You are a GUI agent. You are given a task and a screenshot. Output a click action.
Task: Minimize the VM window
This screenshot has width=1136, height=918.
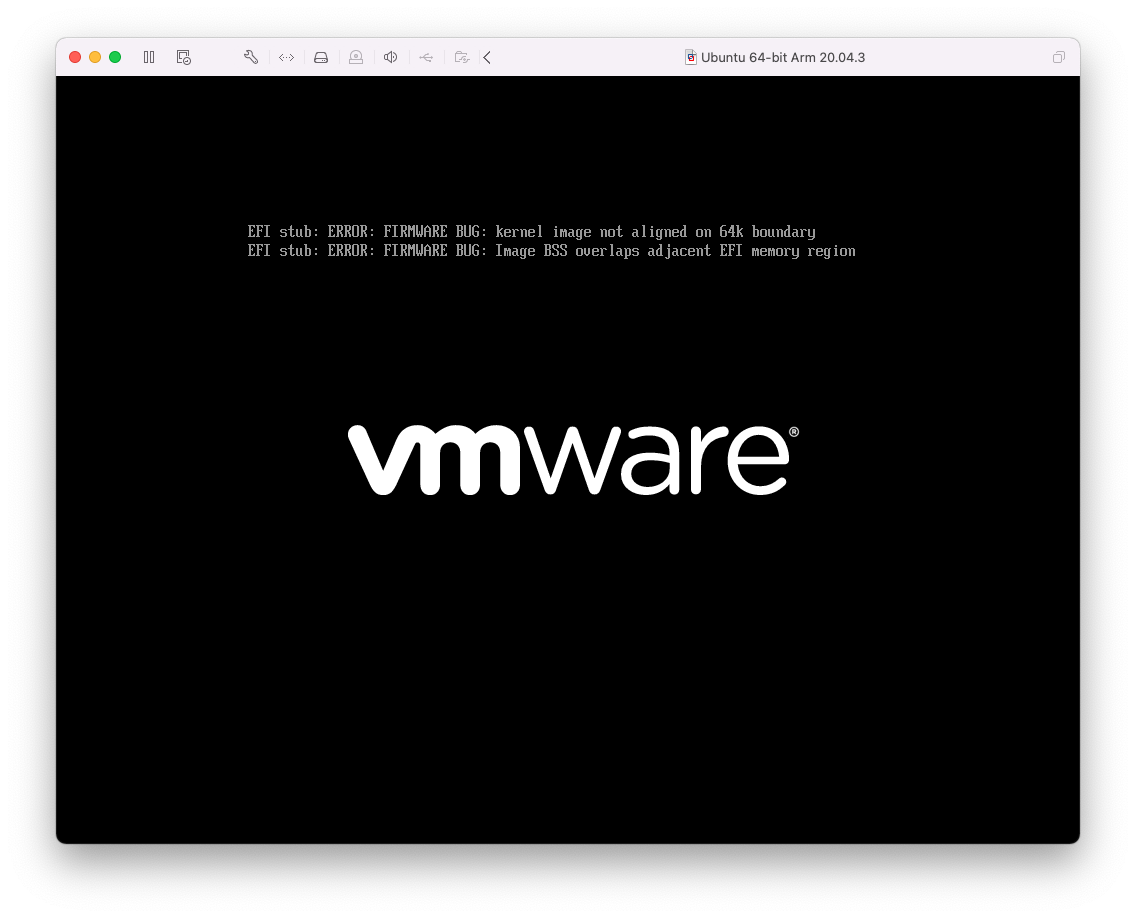point(95,57)
